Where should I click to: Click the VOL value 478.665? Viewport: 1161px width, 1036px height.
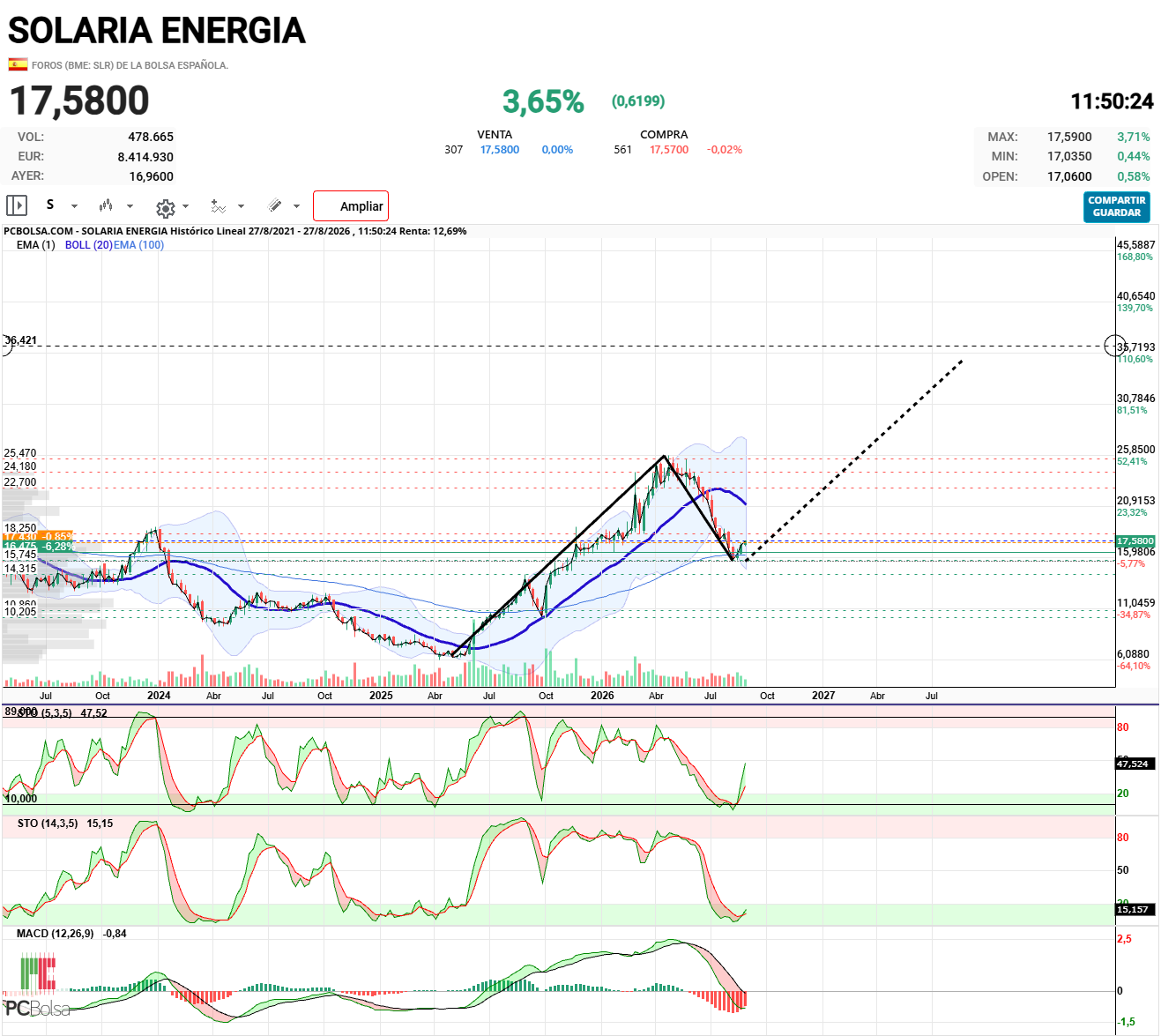point(151,137)
